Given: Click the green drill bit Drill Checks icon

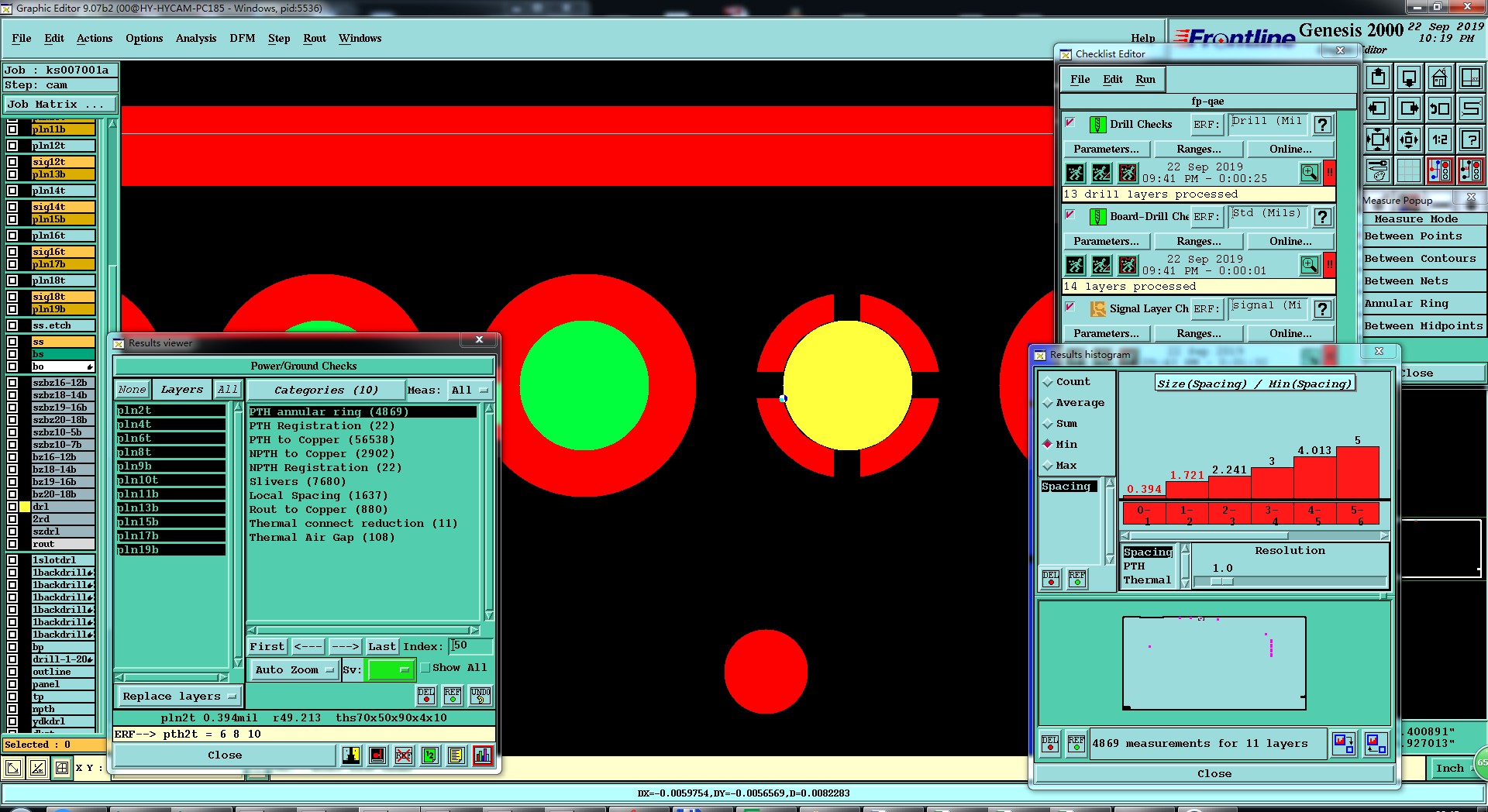Looking at the screenshot, I should pos(1097,124).
